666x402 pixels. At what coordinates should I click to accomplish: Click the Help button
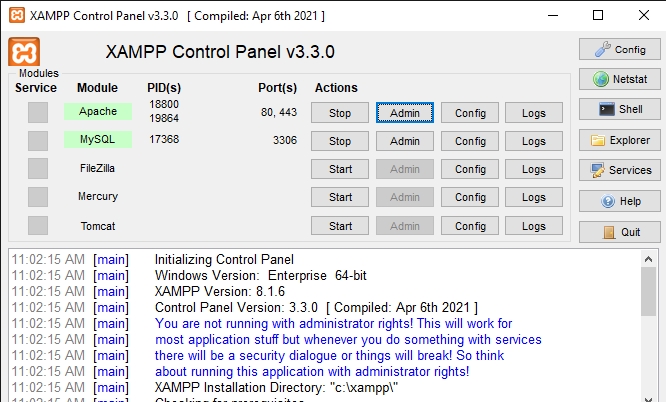click(620, 201)
